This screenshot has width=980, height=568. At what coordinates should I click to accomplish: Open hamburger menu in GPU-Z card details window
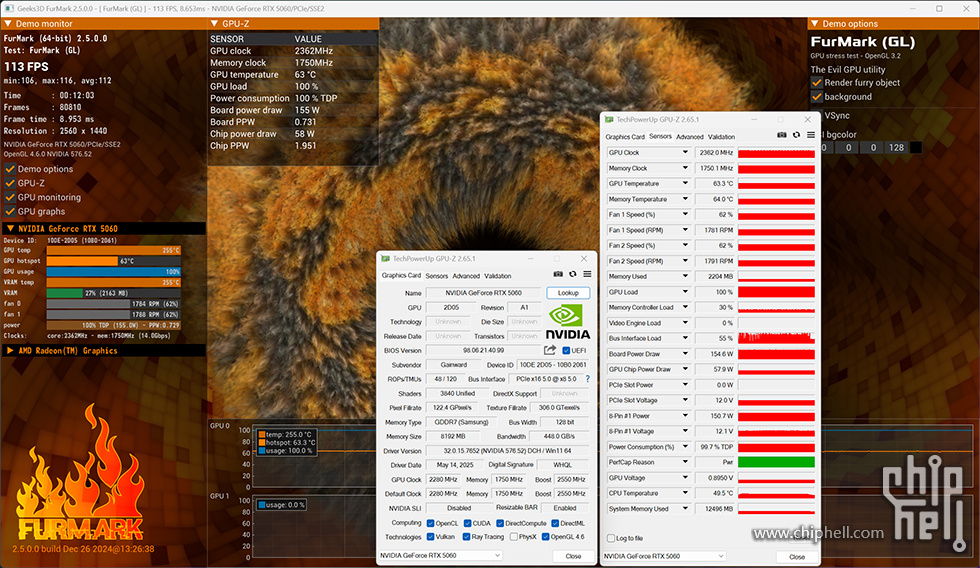tap(588, 274)
